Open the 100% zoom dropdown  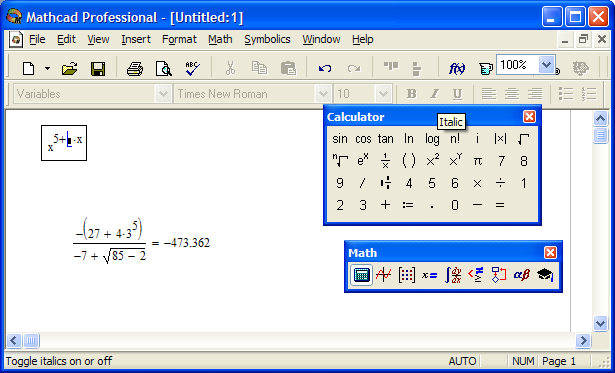tap(546, 65)
